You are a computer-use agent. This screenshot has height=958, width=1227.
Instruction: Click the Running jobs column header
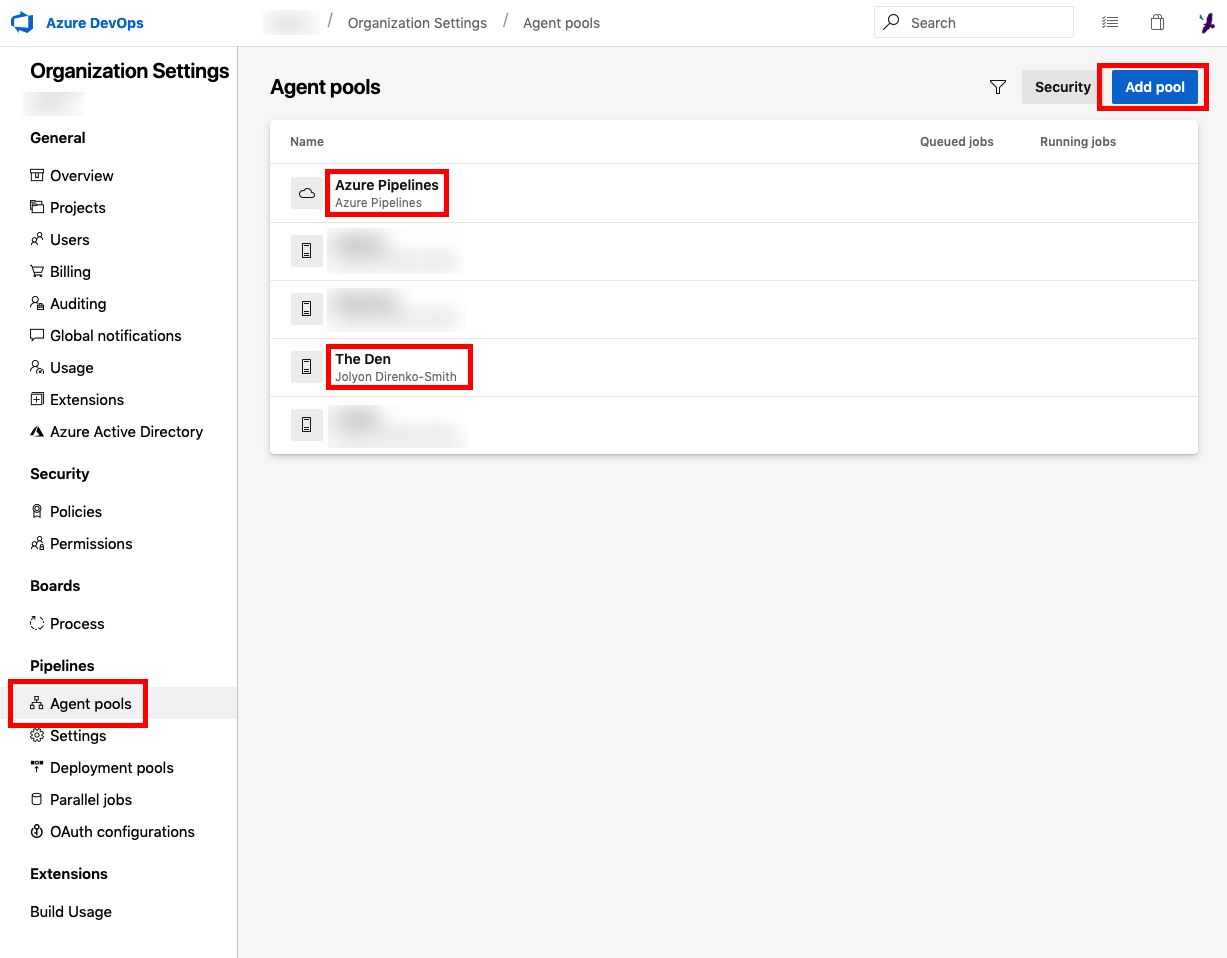pos(1078,142)
